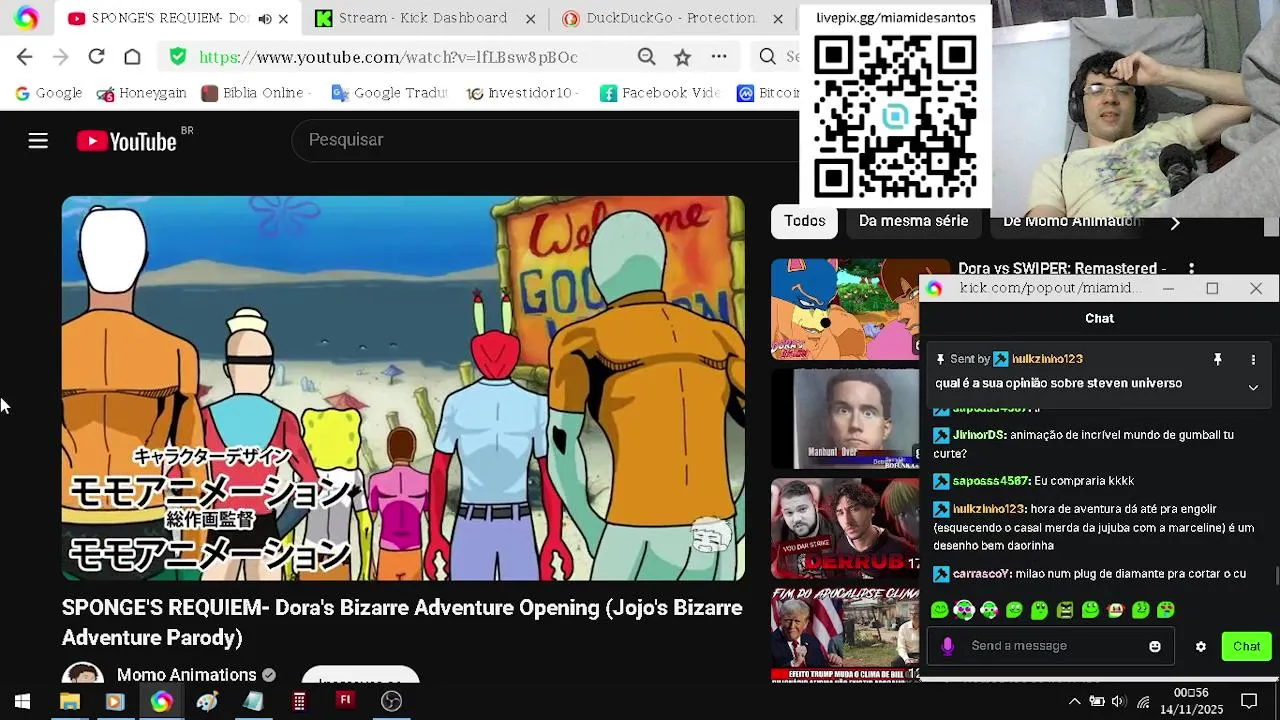Open the Fim do Apocalipse Climático thumbnail
The image size is (1280, 720).
[x=845, y=634]
